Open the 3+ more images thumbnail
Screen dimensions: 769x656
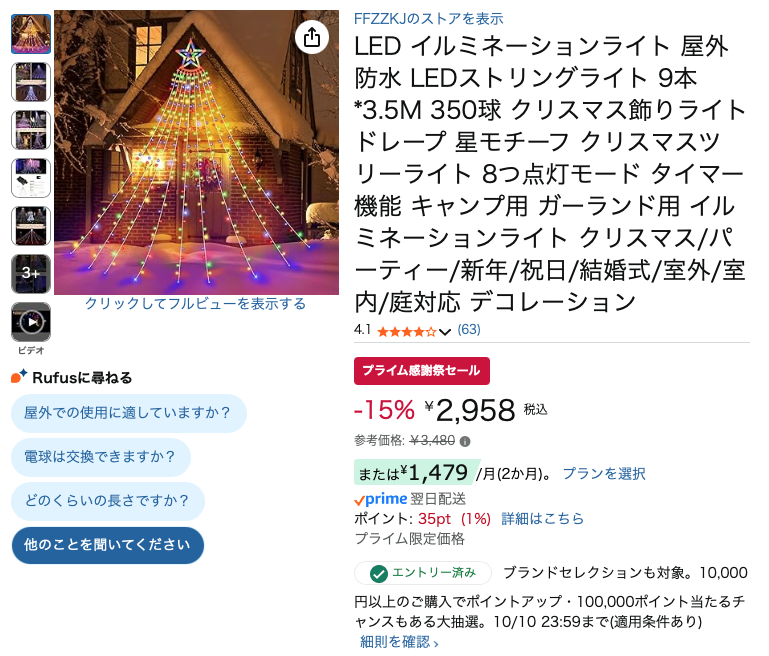(31, 274)
